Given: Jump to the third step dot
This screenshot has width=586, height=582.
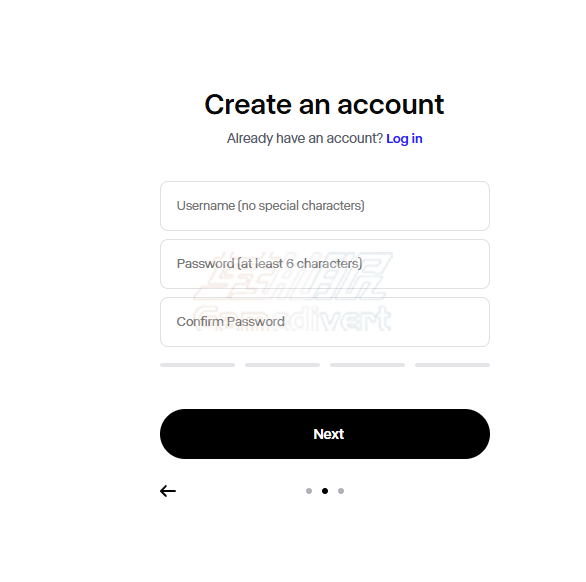Looking at the screenshot, I should pyautogui.click(x=341, y=491).
